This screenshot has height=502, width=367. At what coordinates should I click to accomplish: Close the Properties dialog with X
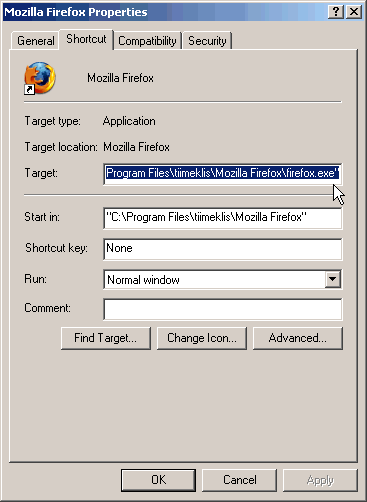(x=354, y=12)
